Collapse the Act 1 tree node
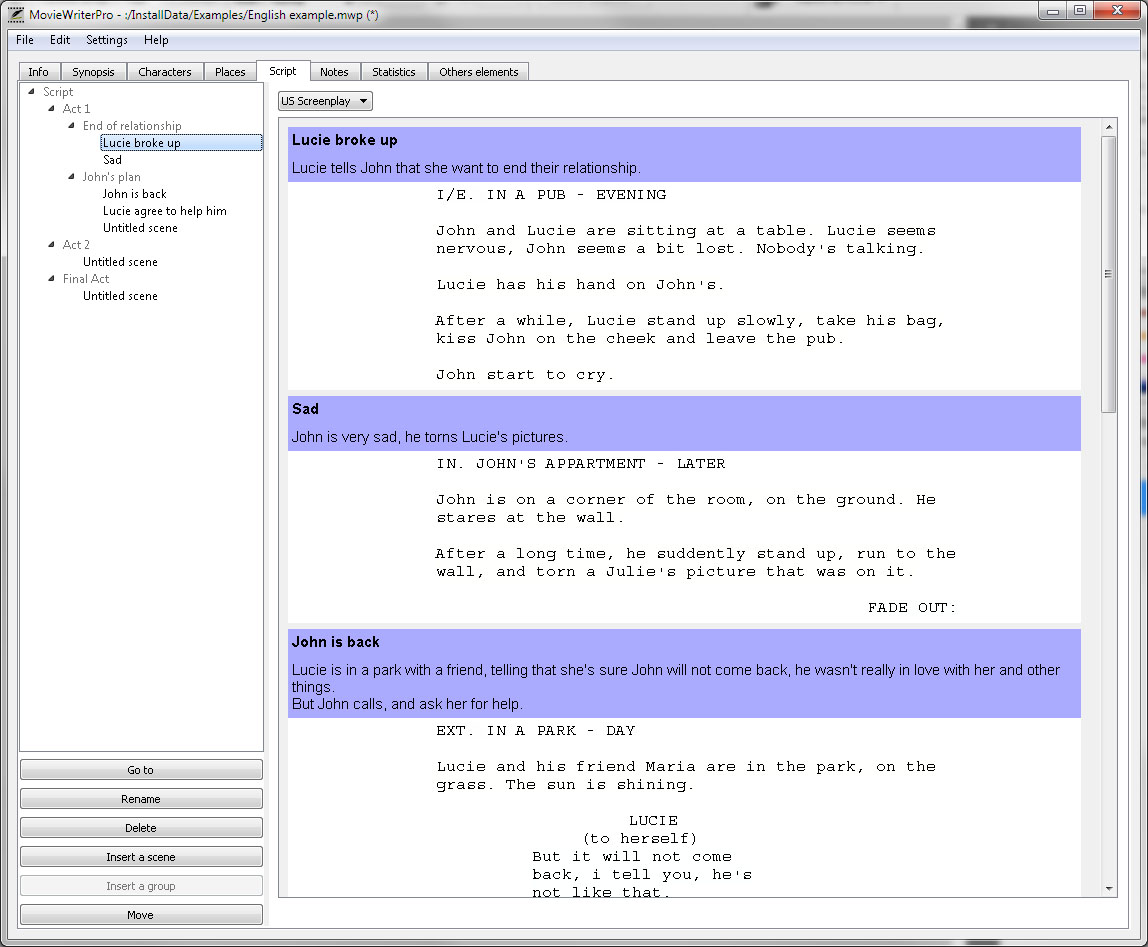This screenshot has height=947, width=1148. pyautogui.click(x=51, y=108)
